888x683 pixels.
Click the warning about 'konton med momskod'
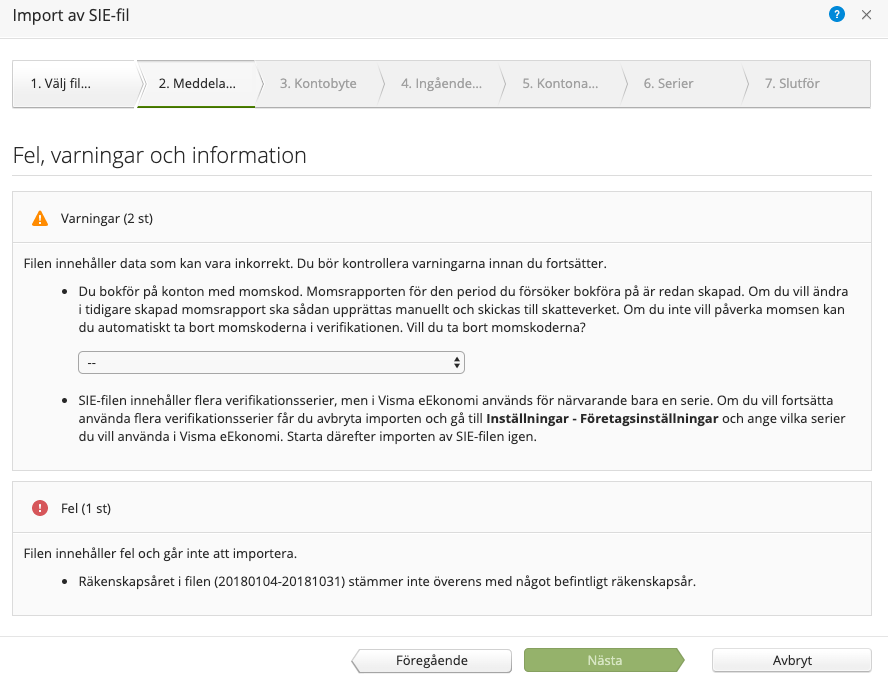coord(463,309)
